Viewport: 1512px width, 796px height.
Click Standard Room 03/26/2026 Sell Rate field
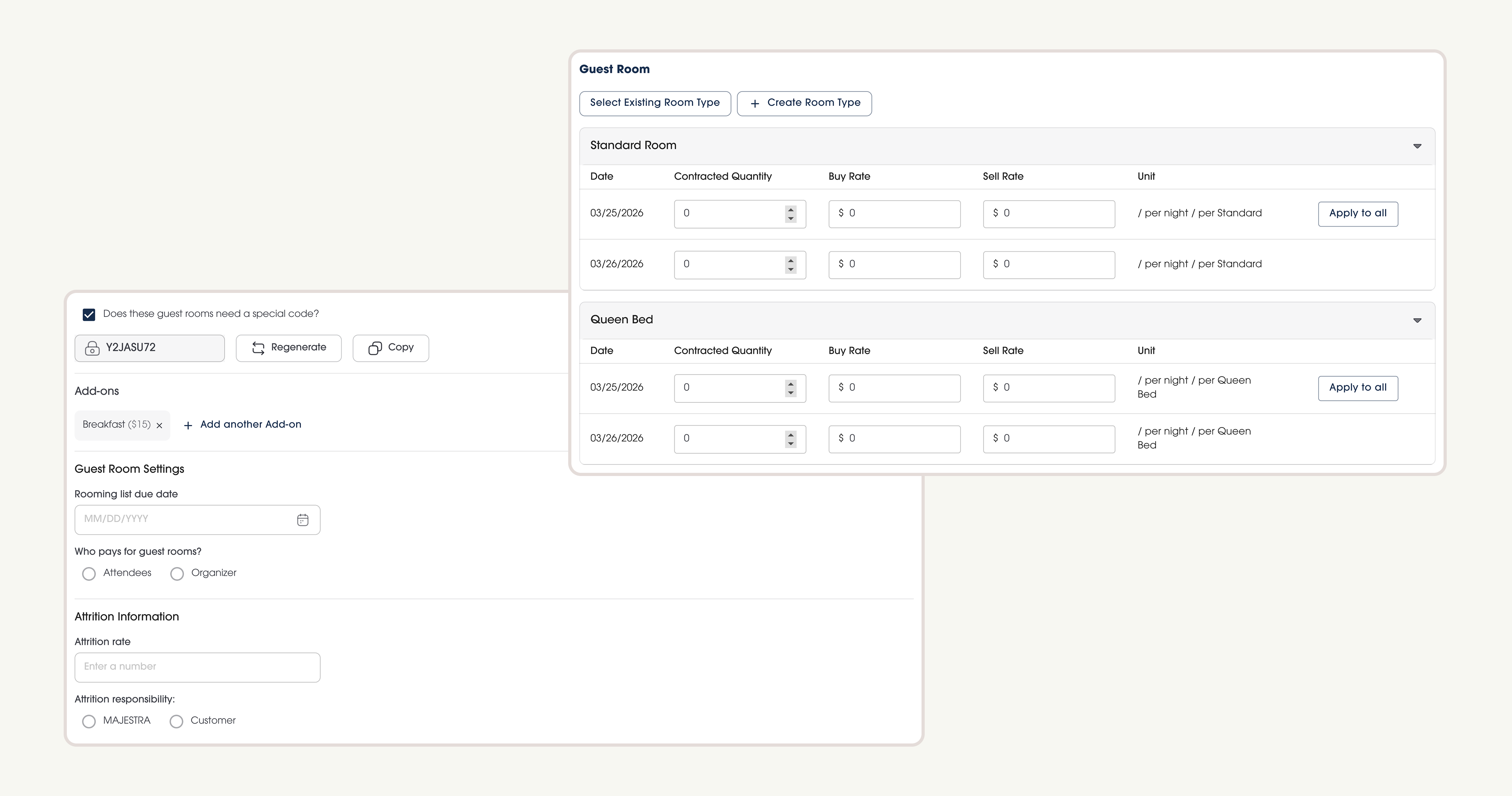tap(1049, 265)
